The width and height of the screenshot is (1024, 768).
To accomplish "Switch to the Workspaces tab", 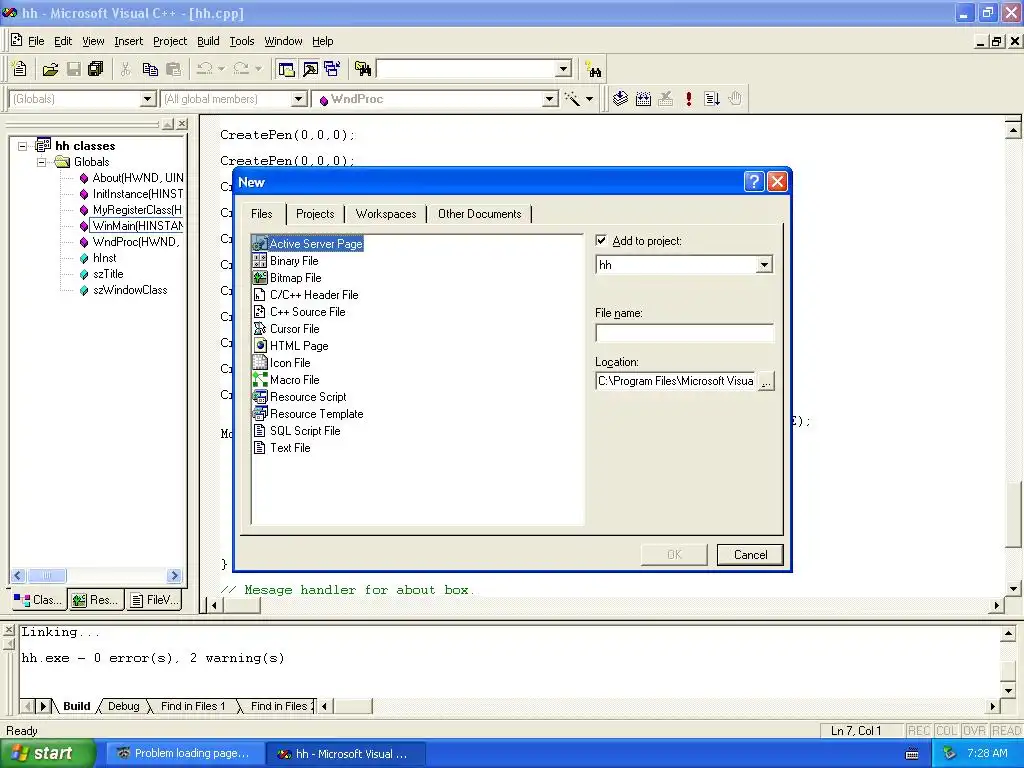I will click(385, 214).
